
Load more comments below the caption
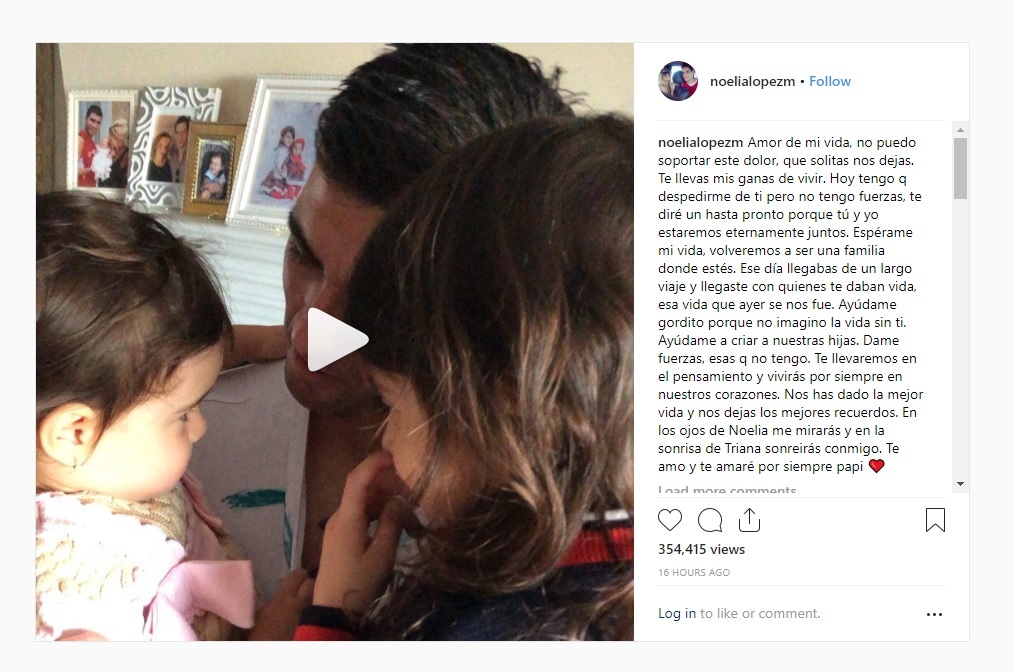point(727,490)
